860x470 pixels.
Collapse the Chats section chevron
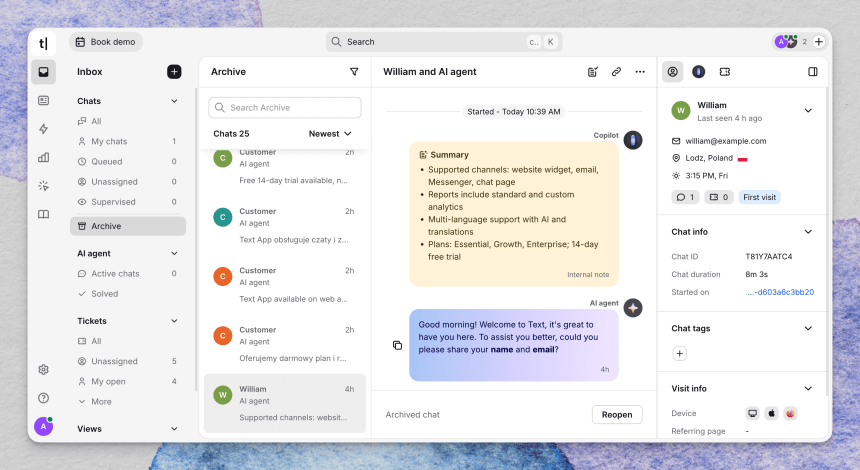pos(174,101)
